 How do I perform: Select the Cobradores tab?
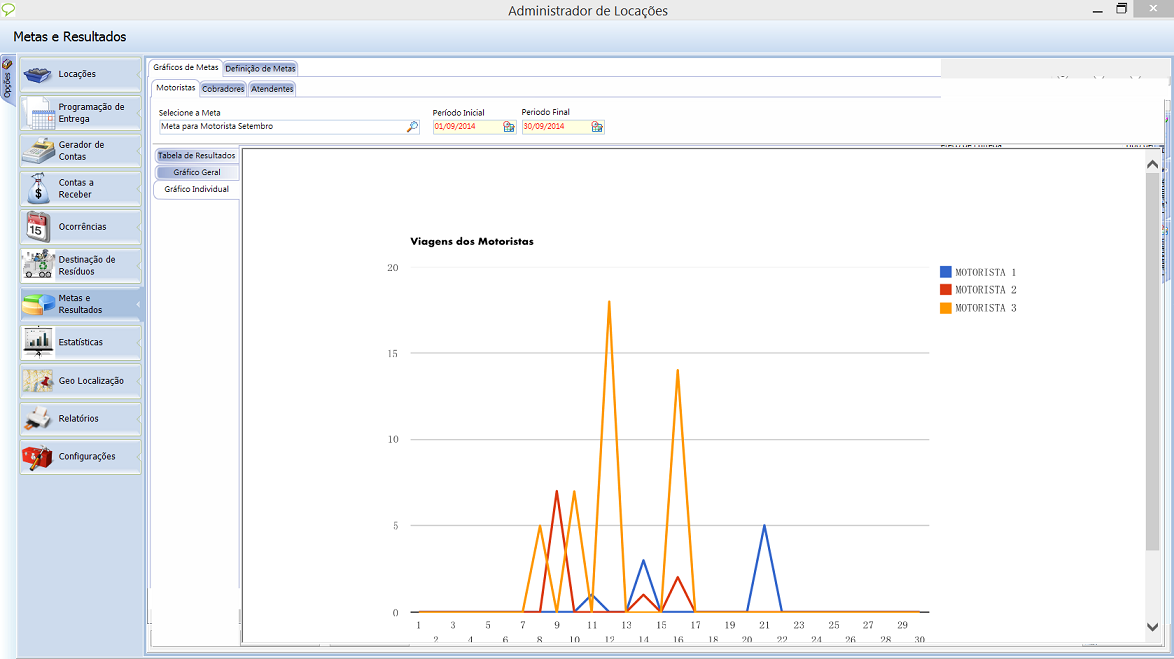[223, 89]
